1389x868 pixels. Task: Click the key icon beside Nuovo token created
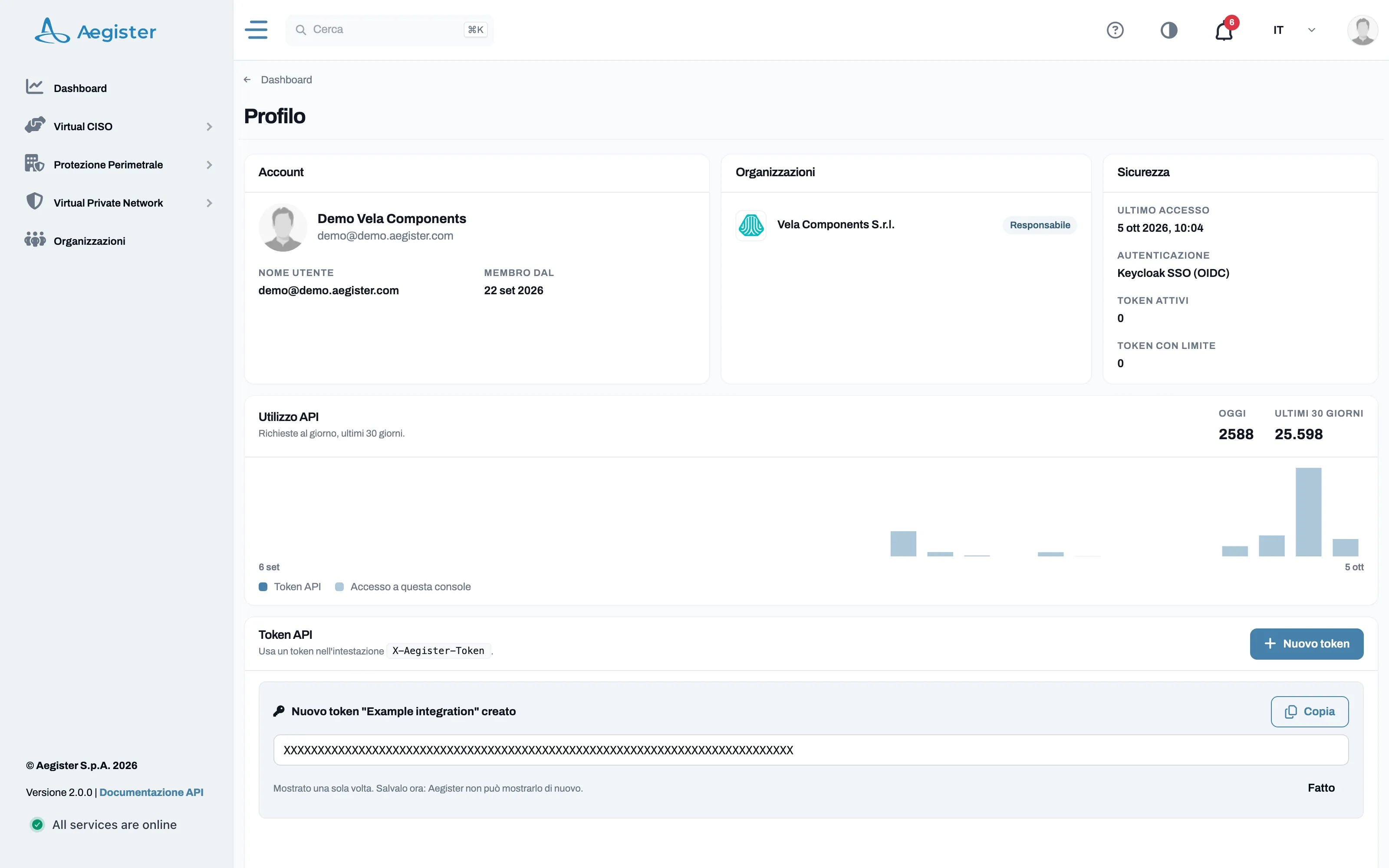[x=279, y=711]
